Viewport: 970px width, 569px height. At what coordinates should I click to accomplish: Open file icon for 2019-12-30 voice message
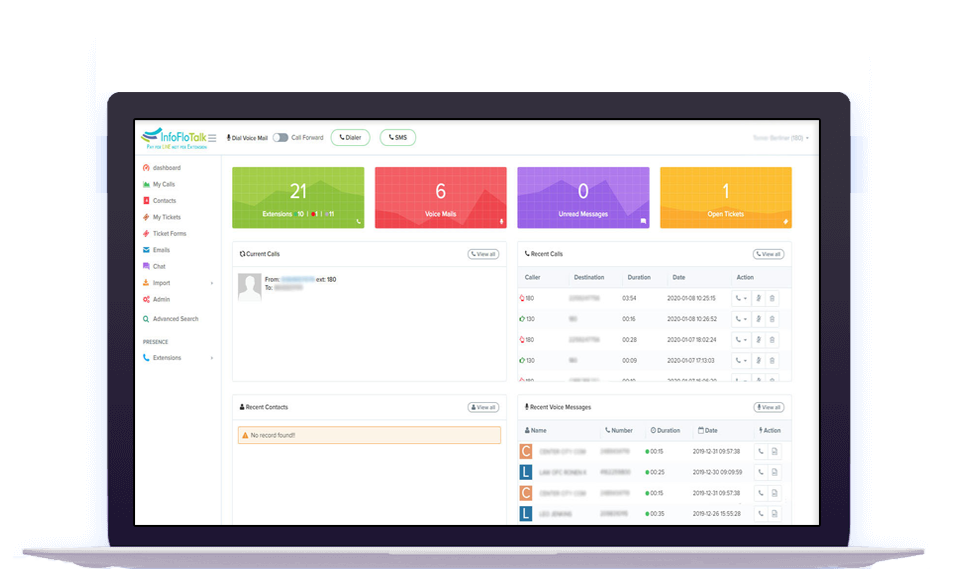click(x=775, y=473)
